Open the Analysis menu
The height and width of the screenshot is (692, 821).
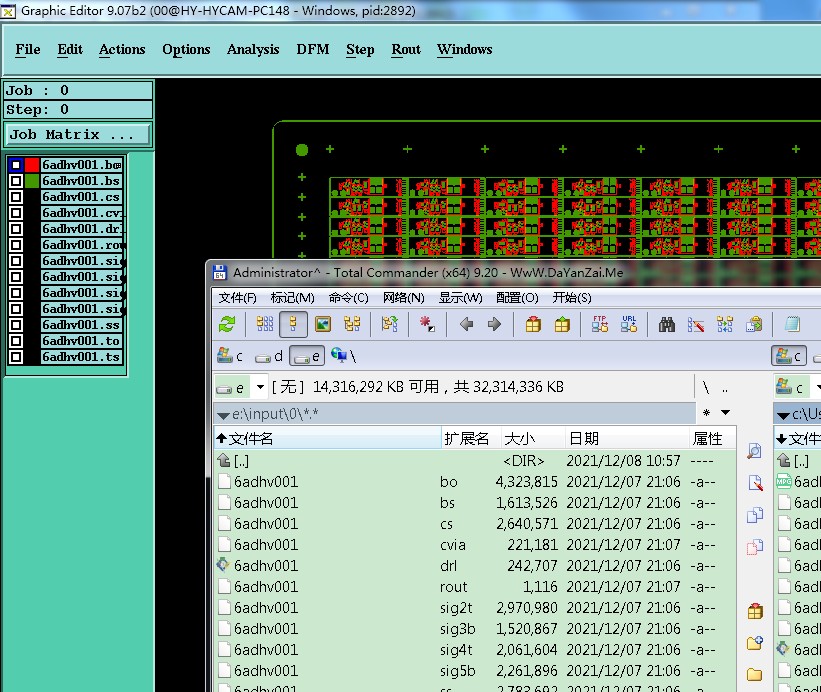click(x=253, y=49)
